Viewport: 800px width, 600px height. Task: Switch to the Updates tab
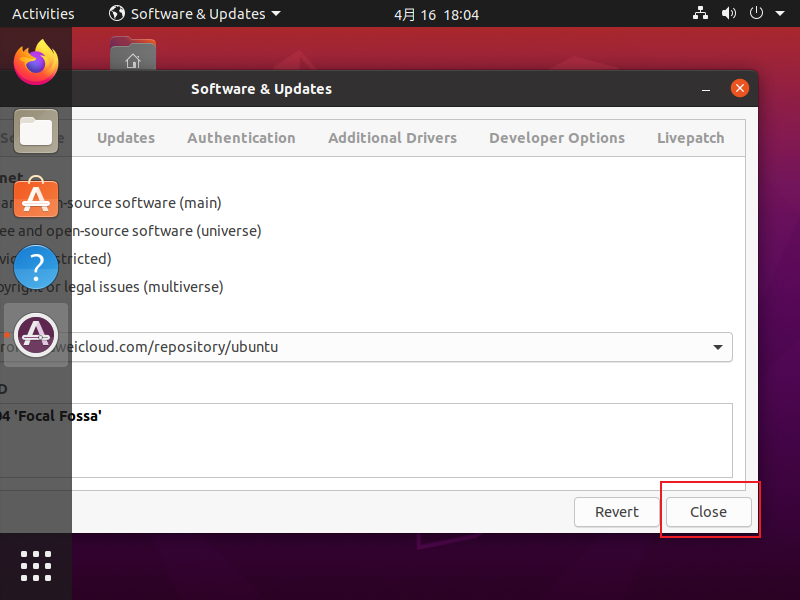[x=126, y=138]
